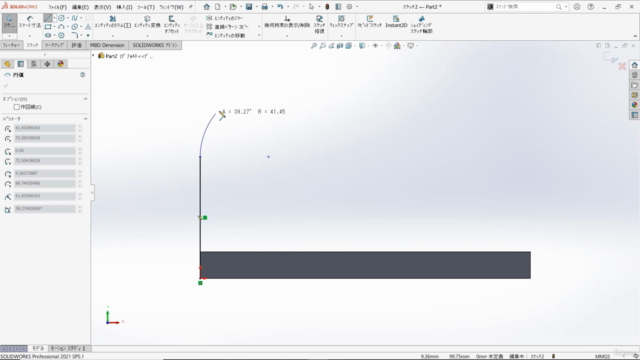Collapse the CommandManager ribbon chevron
Viewport: 640px width, 360px height.
635,36
